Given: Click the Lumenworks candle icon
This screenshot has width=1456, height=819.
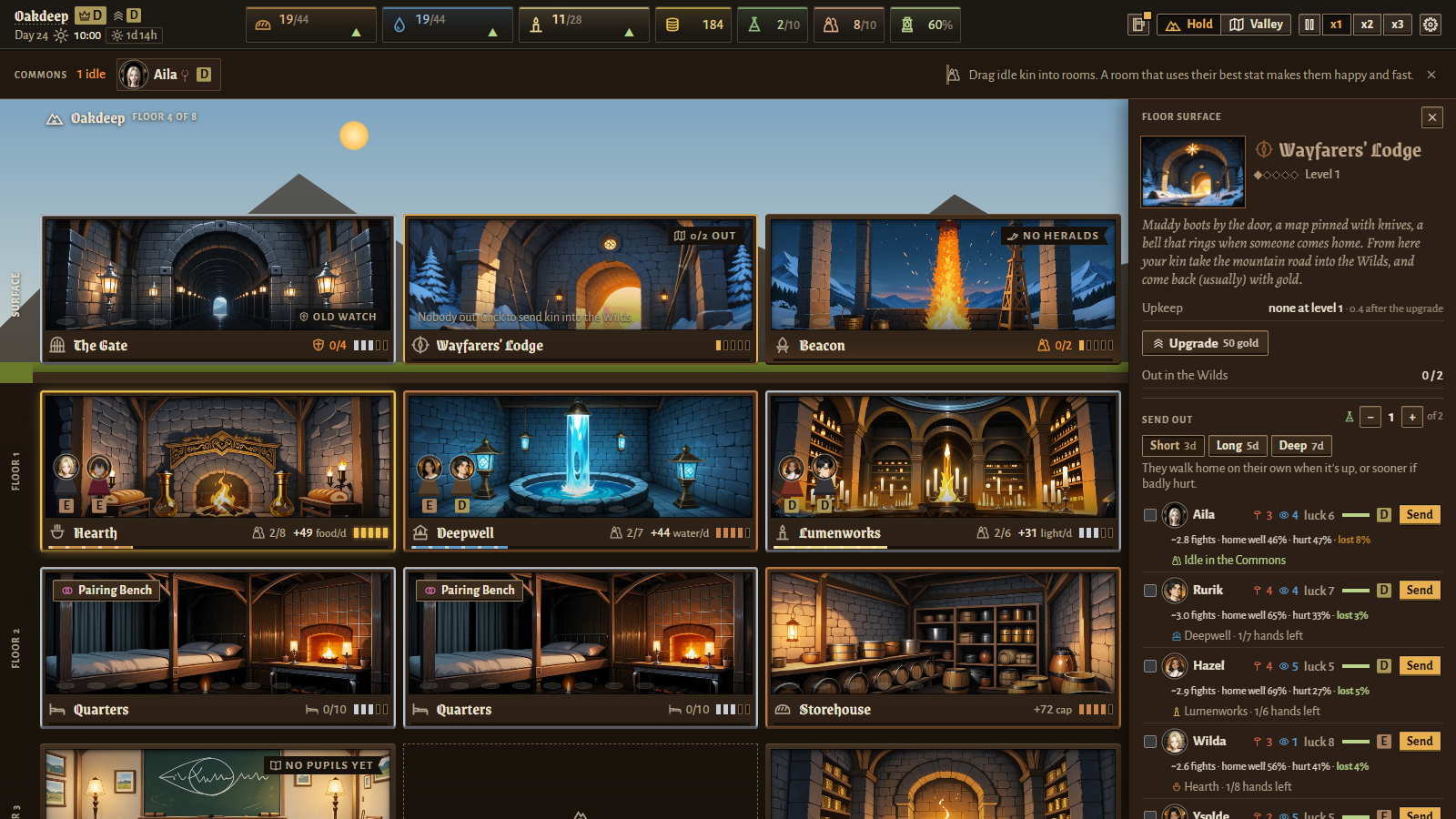Looking at the screenshot, I should pyautogui.click(x=783, y=532).
